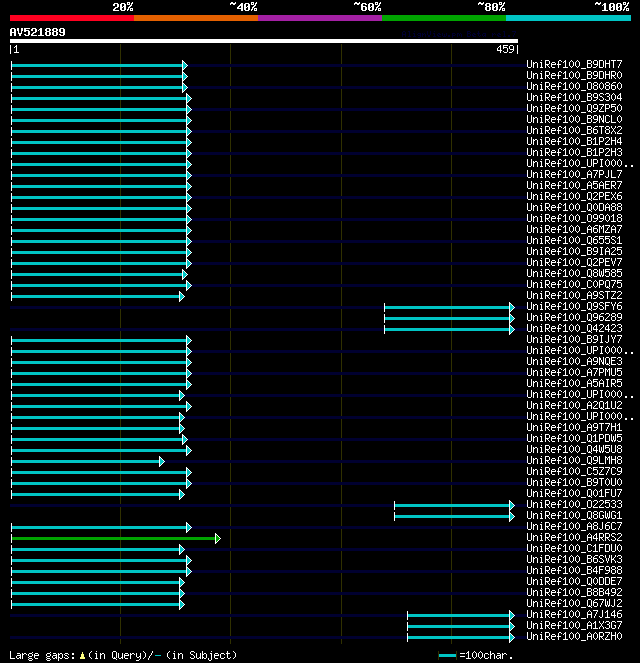The image size is (640, 663).
Task: Select hit label UniRef100_B9IA25
Action: click(574, 251)
